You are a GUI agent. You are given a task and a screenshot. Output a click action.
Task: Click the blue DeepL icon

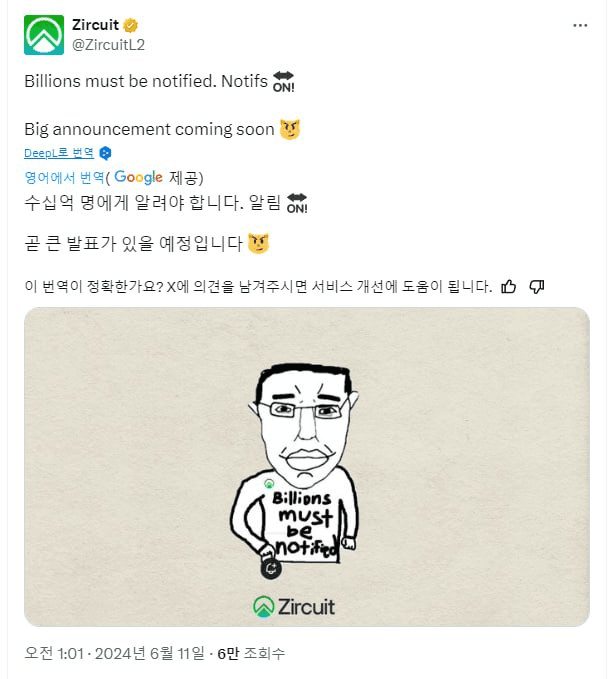point(105,153)
